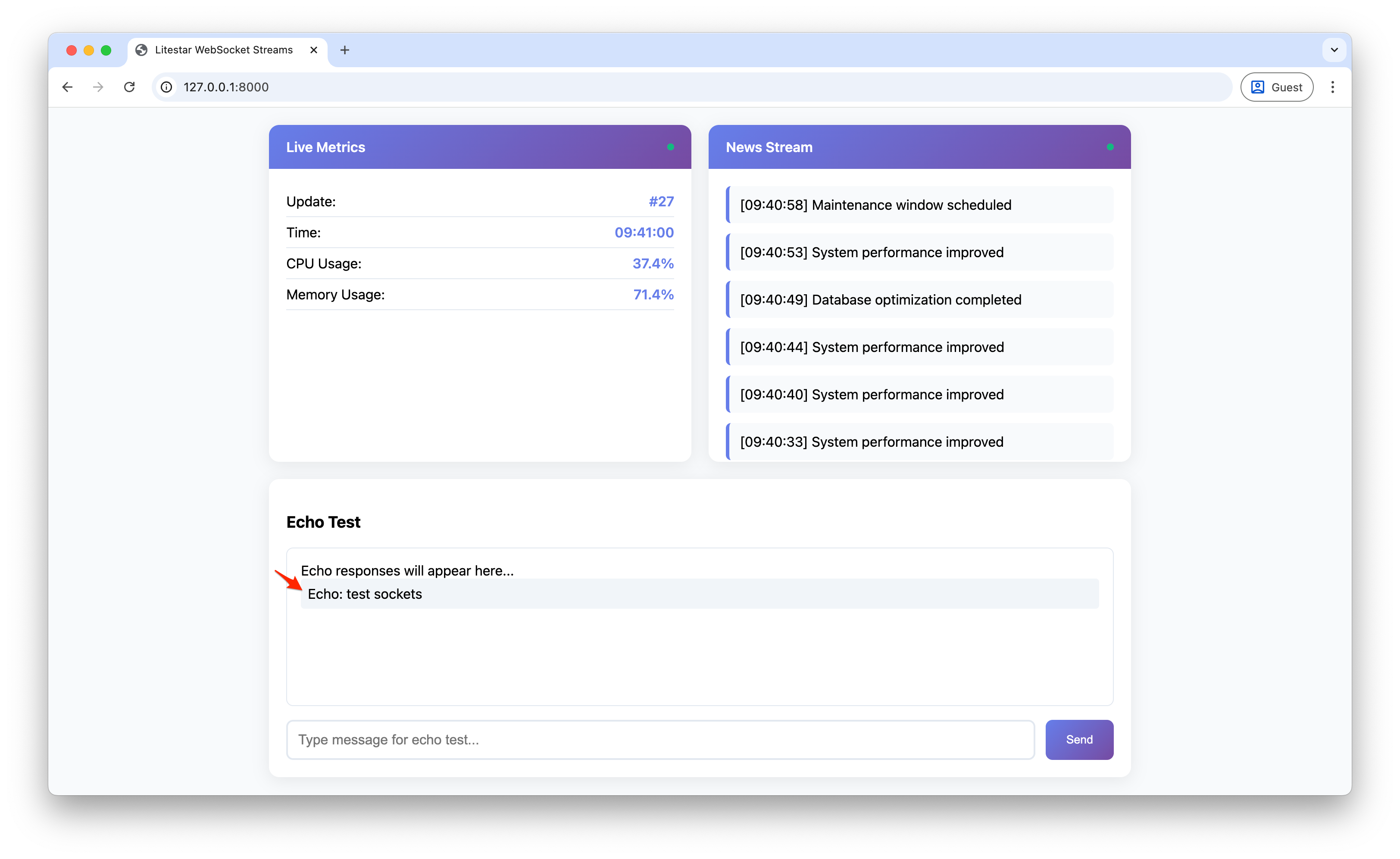Select the Litestar WebSocket Streams tab
Viewport: 1400px width, 859px height.
pyautogui.click(x=224, y=50)
